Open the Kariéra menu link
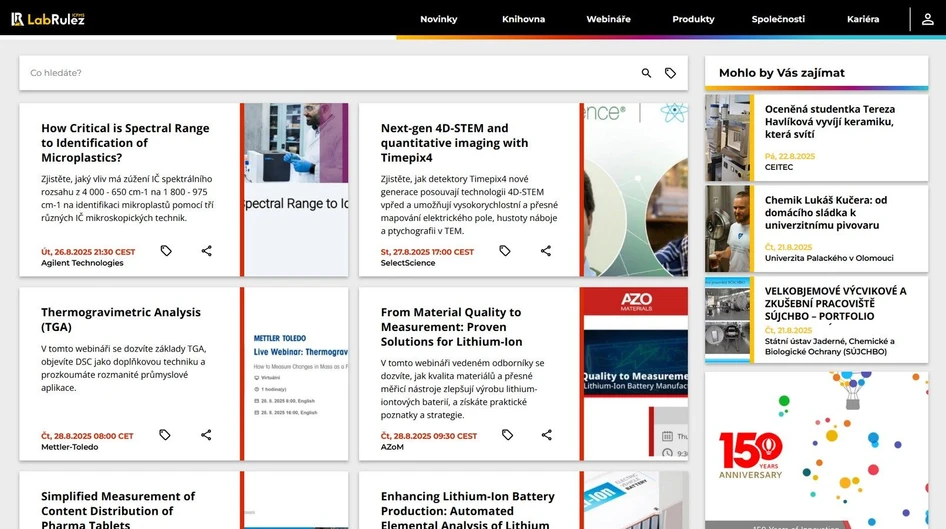This screenshot has height=529, width=946. coord(862,19)
